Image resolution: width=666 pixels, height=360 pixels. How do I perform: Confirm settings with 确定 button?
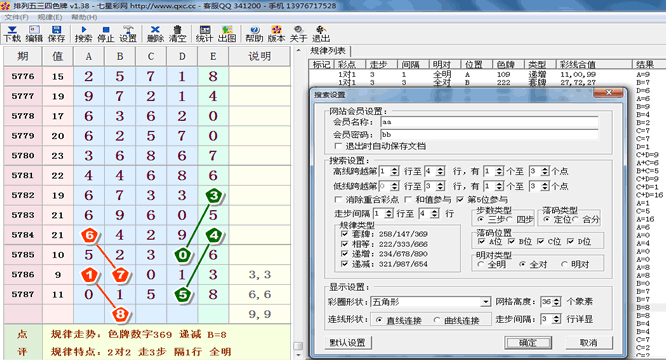click(x=528, y=343)
